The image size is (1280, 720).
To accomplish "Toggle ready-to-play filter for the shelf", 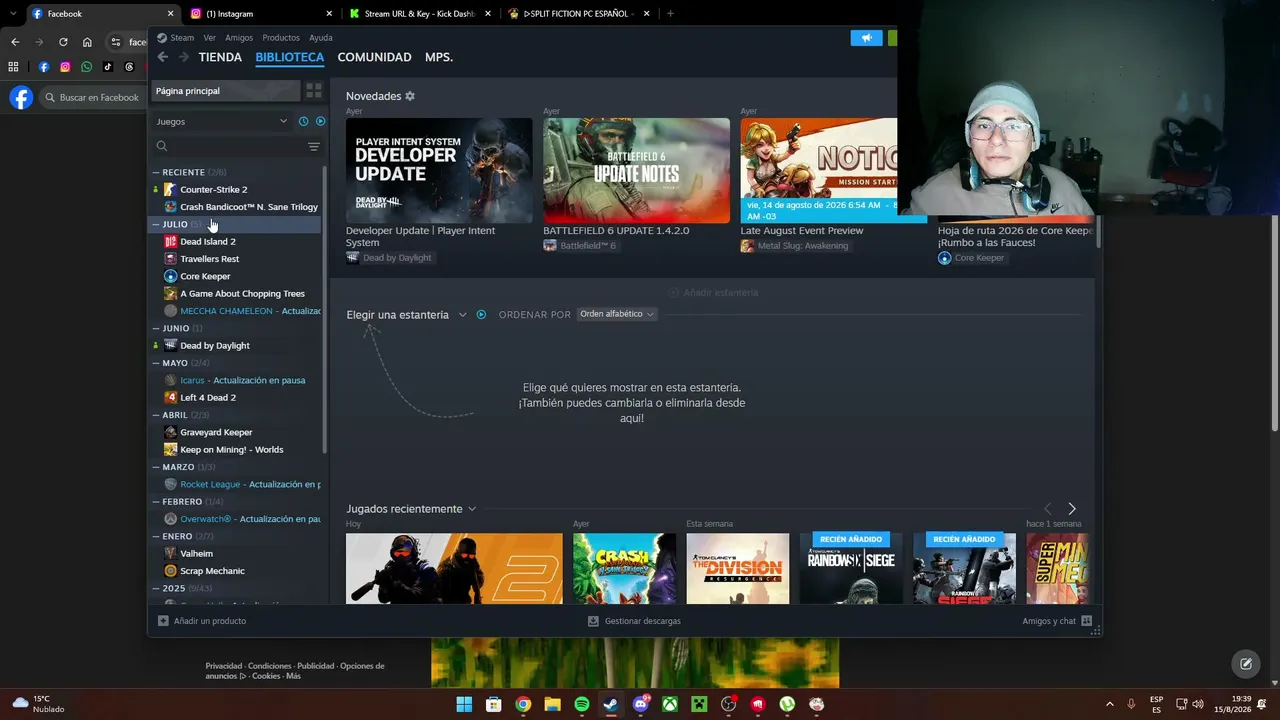I will pyautogui.click(x=481, y=314).
